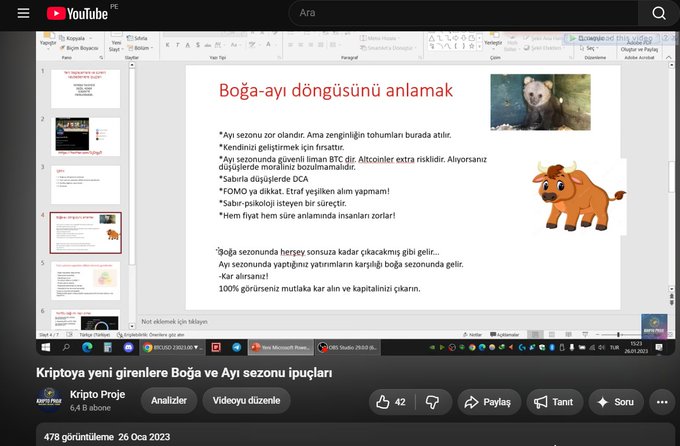Click the font color A button
Image resolution: width=680 pixels, height=446 pixels.
[268, 44]
